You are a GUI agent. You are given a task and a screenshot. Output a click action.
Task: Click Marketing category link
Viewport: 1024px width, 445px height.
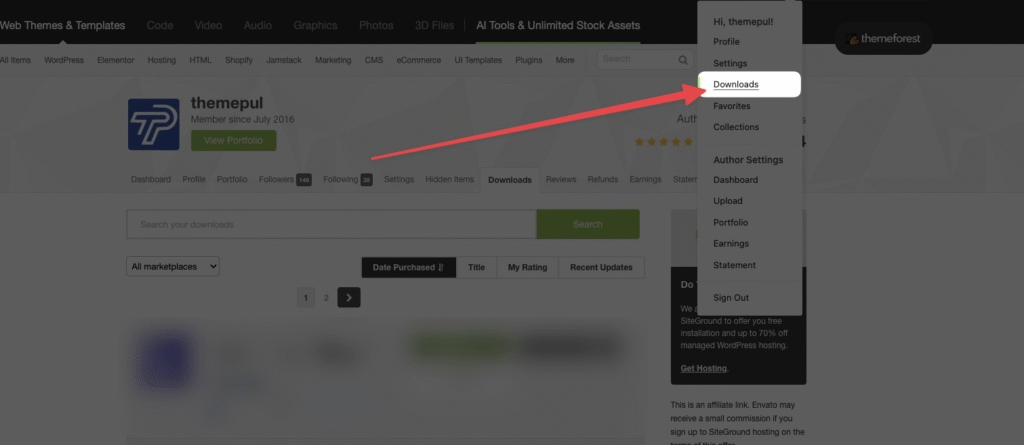pyautogui.click(x=333, y=60)
